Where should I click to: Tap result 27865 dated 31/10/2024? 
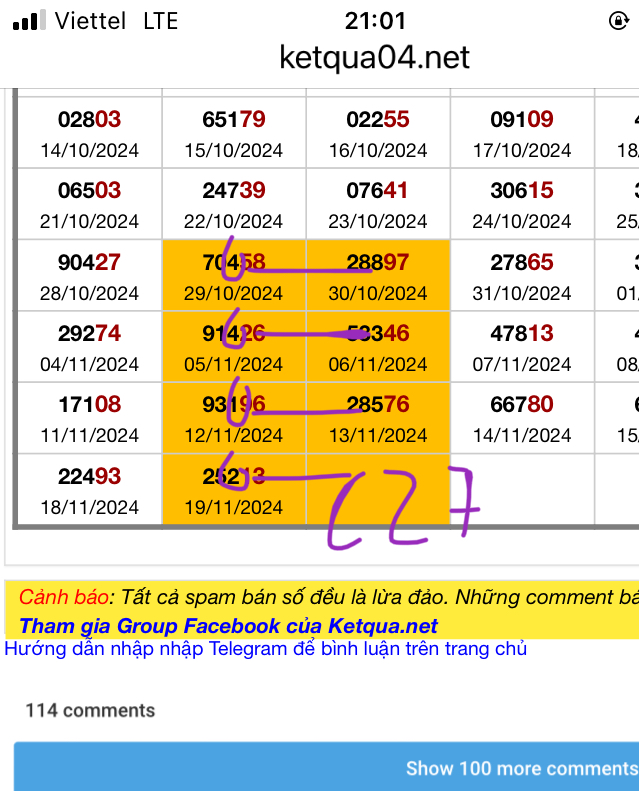point(521,276)
